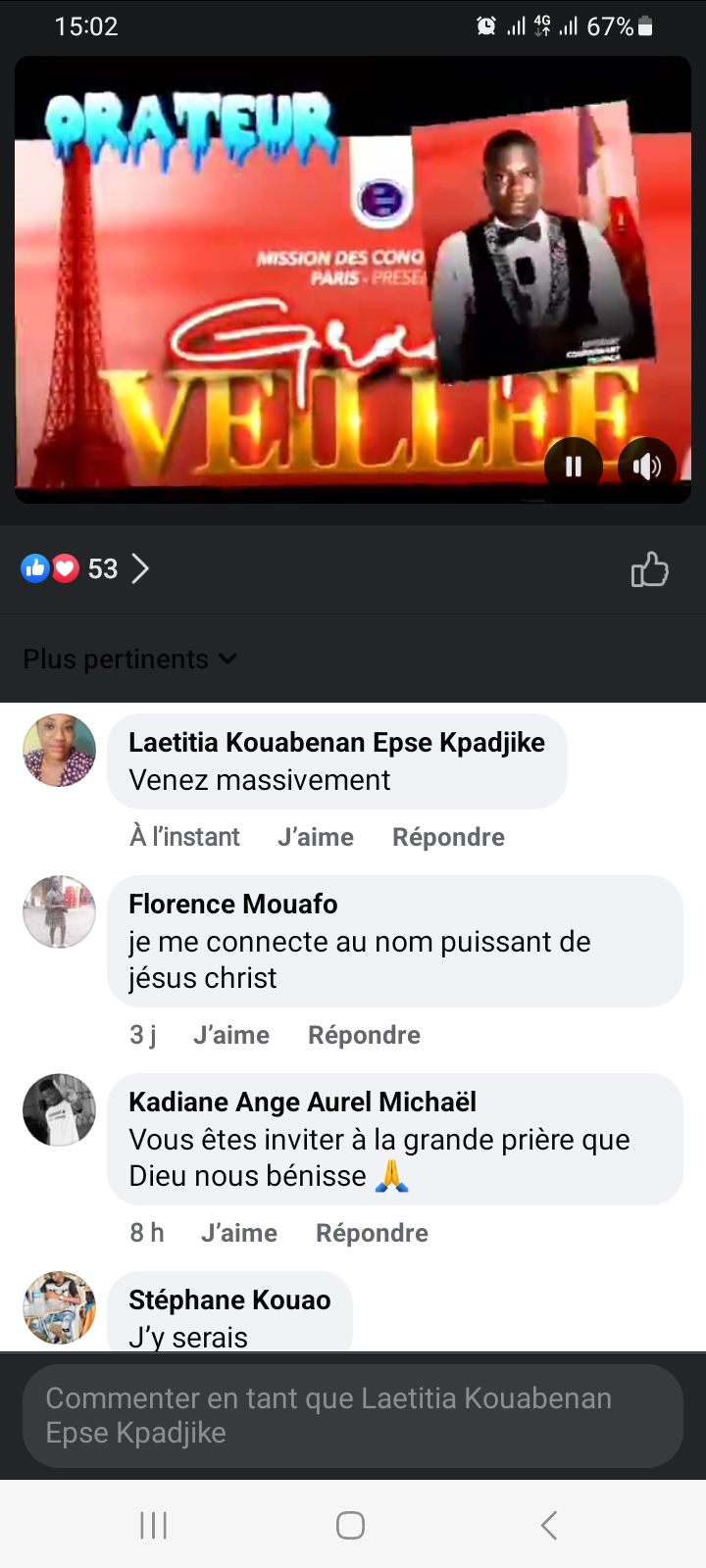Like Florence Mouafo's comment

click(x=230, y=1035)
